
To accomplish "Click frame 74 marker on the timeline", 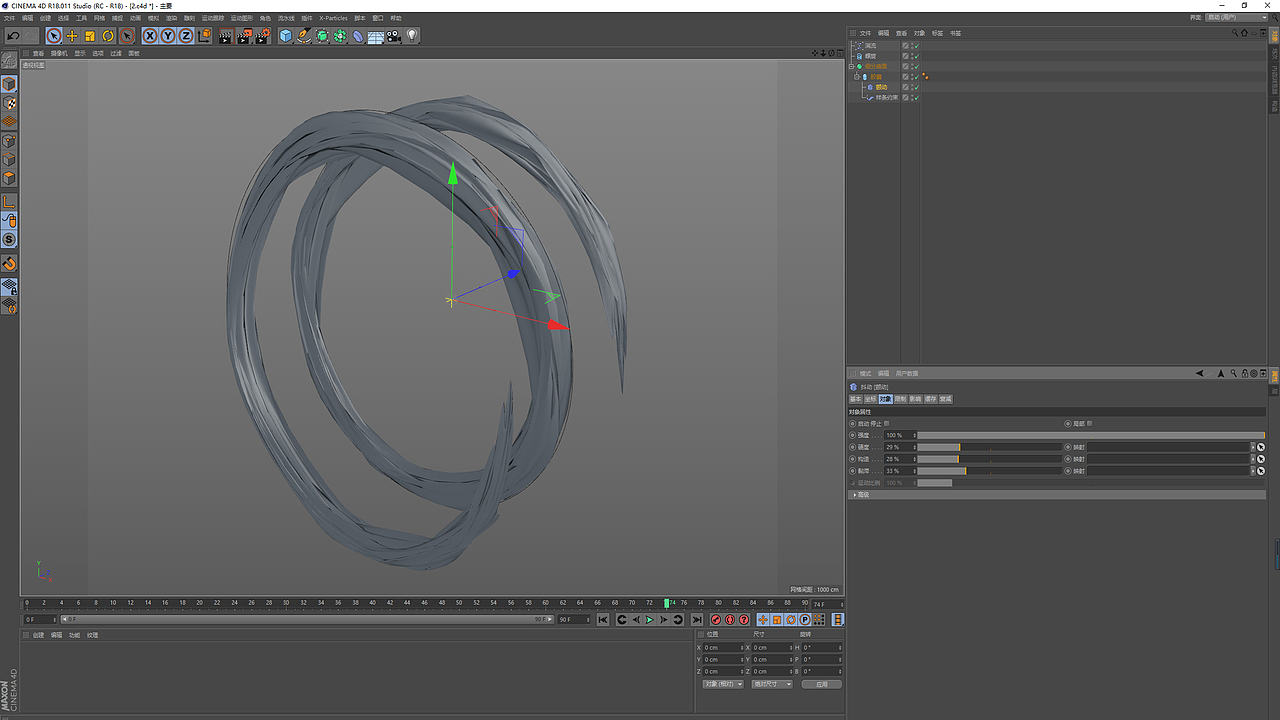I will [668, 603].
